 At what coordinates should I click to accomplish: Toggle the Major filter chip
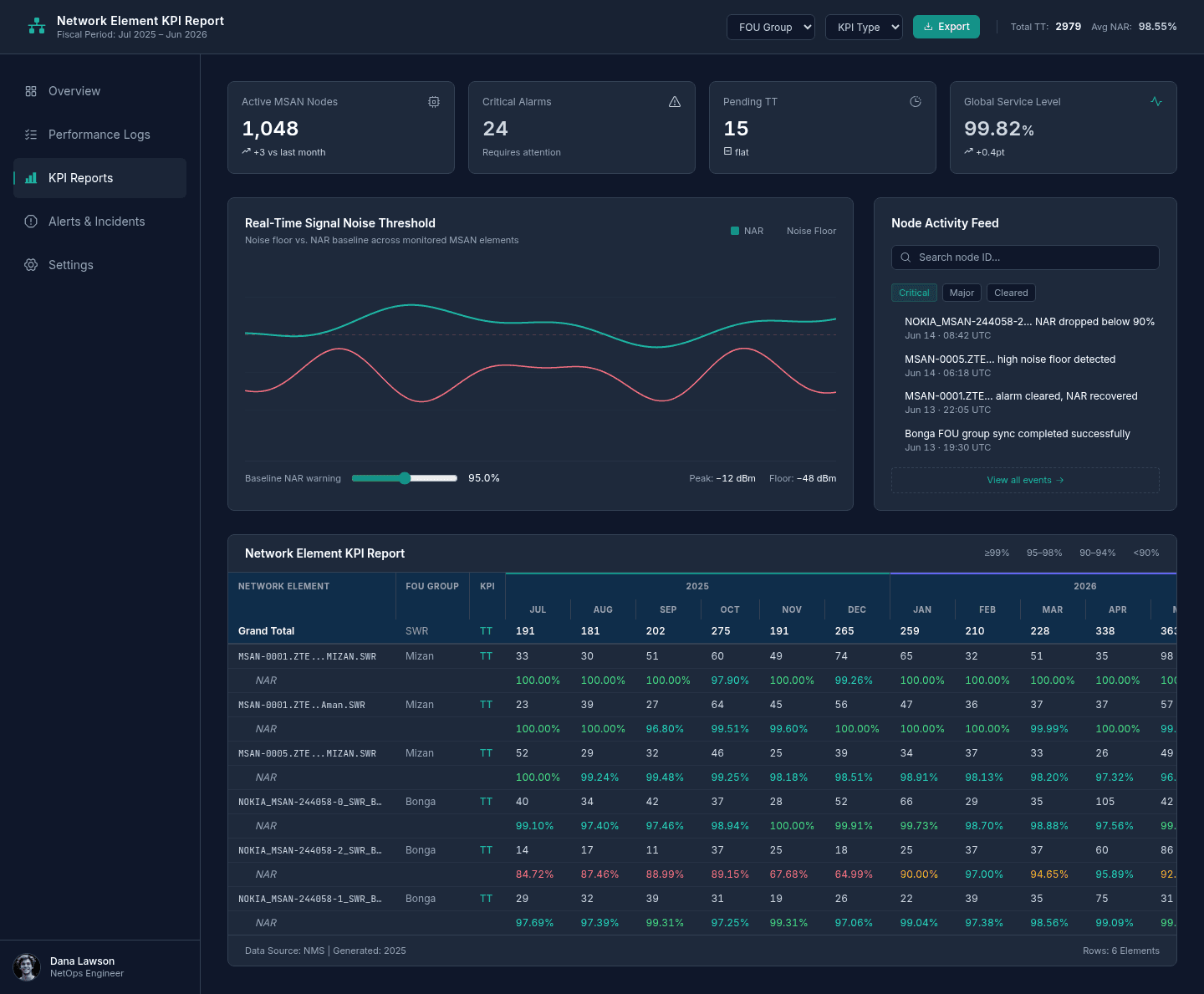pyautogui.click(x=962, y=293)
